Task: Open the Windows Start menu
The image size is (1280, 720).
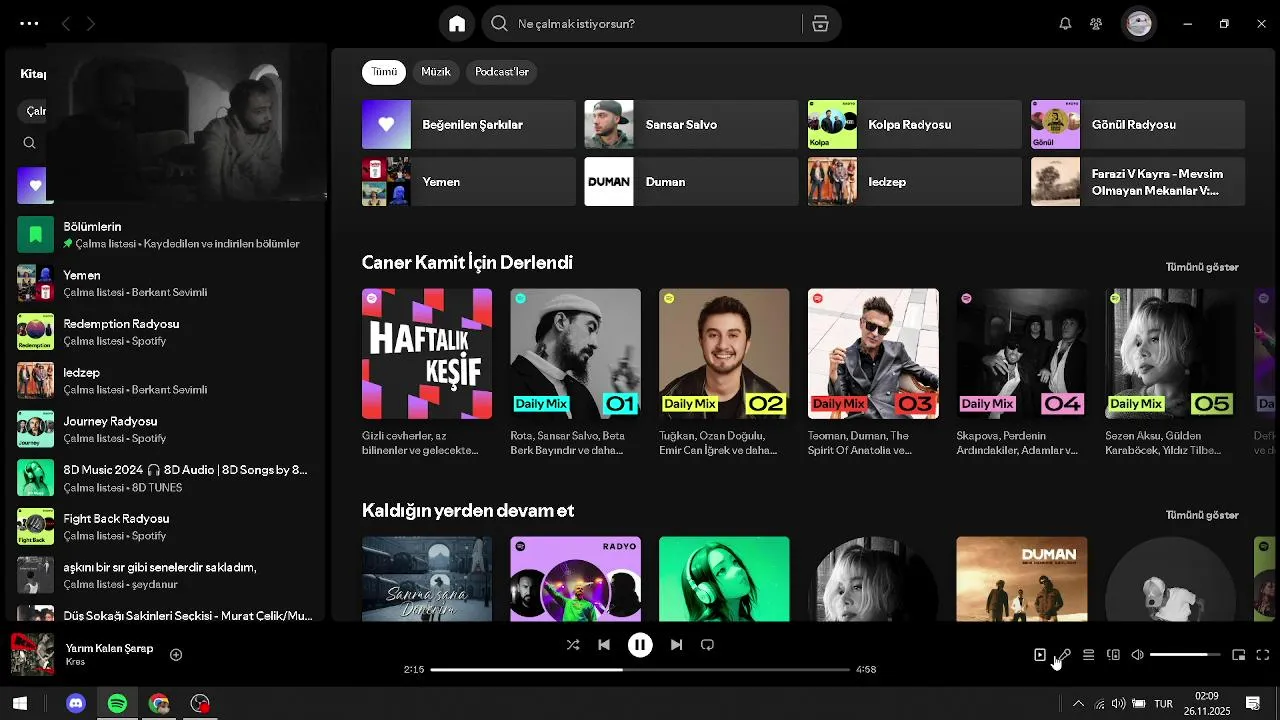Action: (x=20, y=704)
